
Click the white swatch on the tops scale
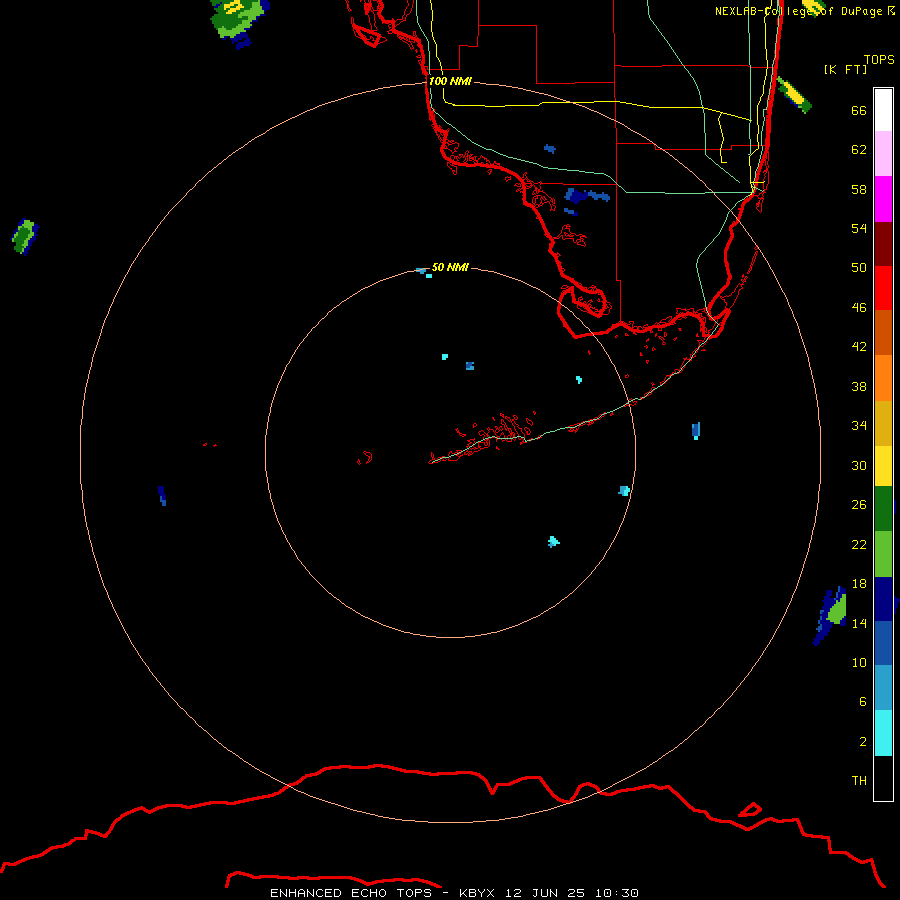[883, 110]
